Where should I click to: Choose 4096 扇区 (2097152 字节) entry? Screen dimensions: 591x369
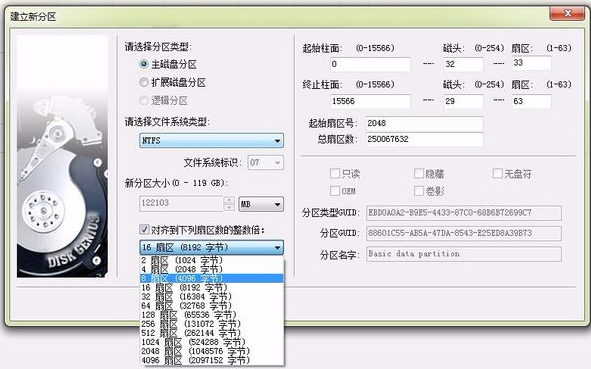click(211, 360)
